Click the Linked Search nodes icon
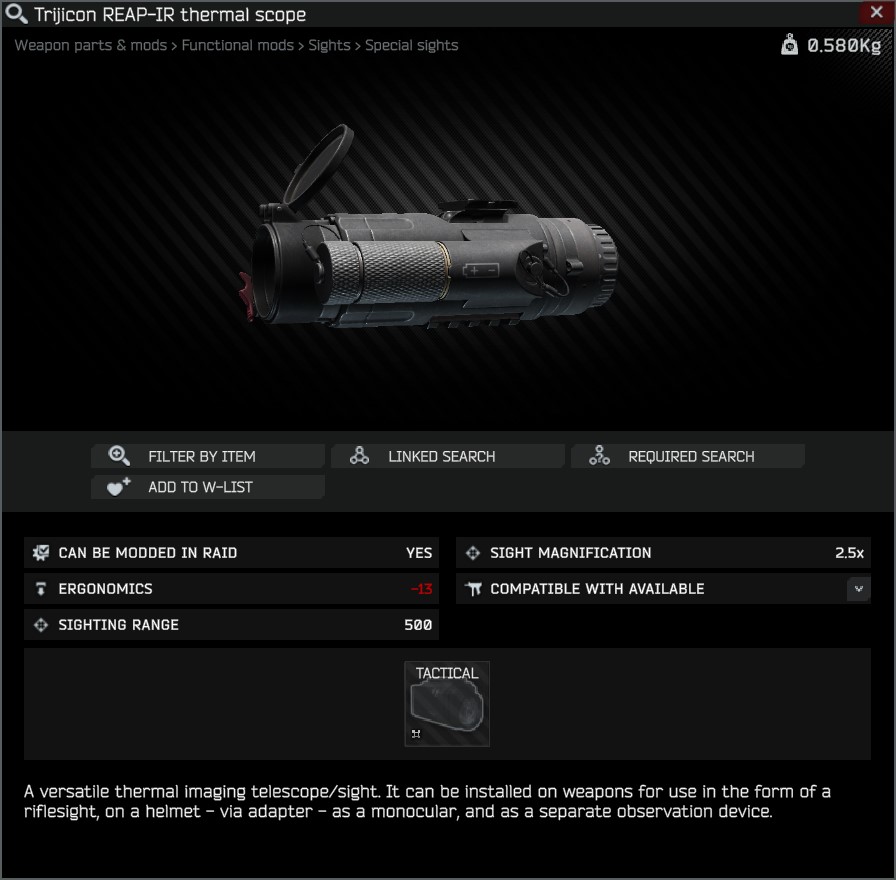Image resolution: width=896 pixels, height=880 pixels. point(359,455)
